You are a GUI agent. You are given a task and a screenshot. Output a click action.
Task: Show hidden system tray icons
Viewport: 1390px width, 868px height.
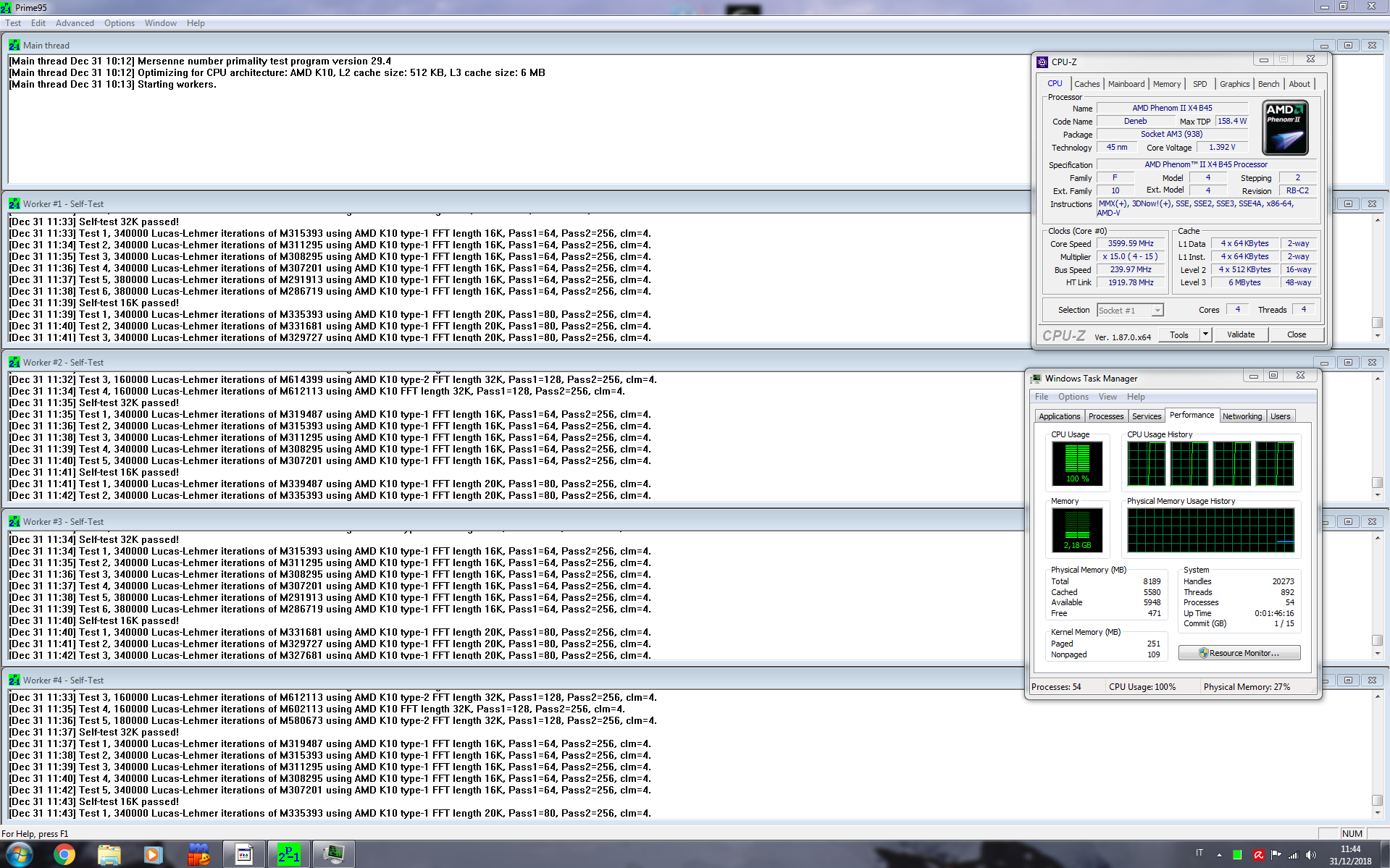1219,855
